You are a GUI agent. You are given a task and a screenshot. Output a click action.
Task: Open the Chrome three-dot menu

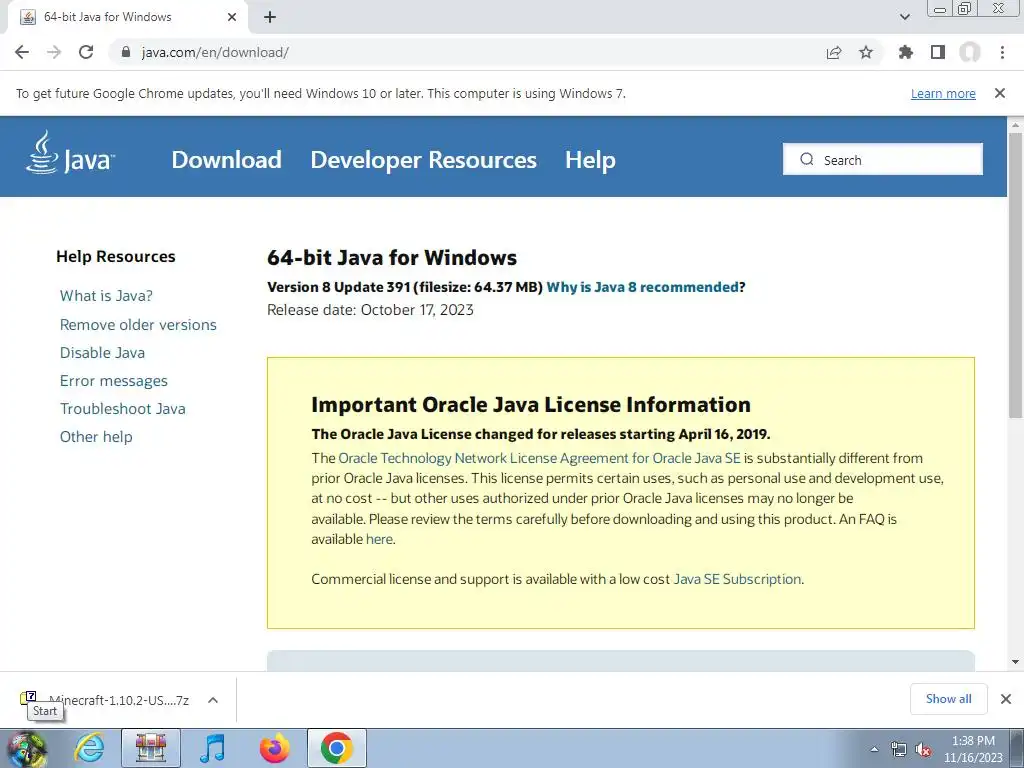[x=1002, y=52]
